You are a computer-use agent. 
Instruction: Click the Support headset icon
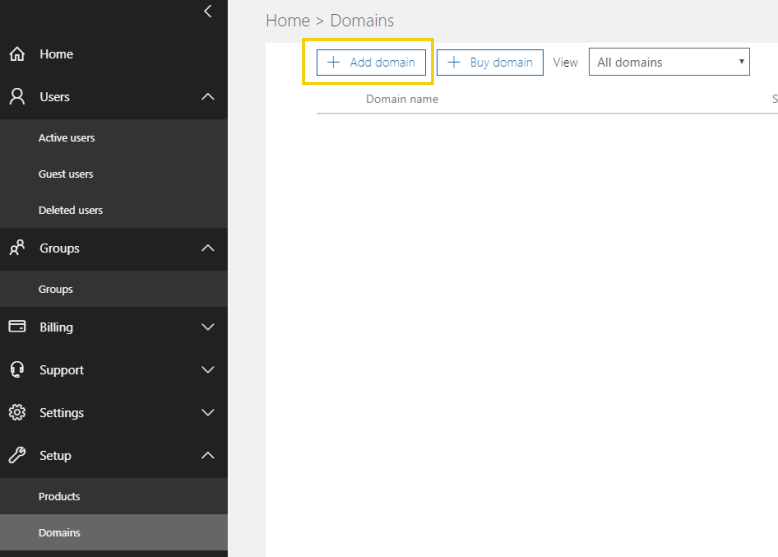pyautogui.click(x=17, y=370)
